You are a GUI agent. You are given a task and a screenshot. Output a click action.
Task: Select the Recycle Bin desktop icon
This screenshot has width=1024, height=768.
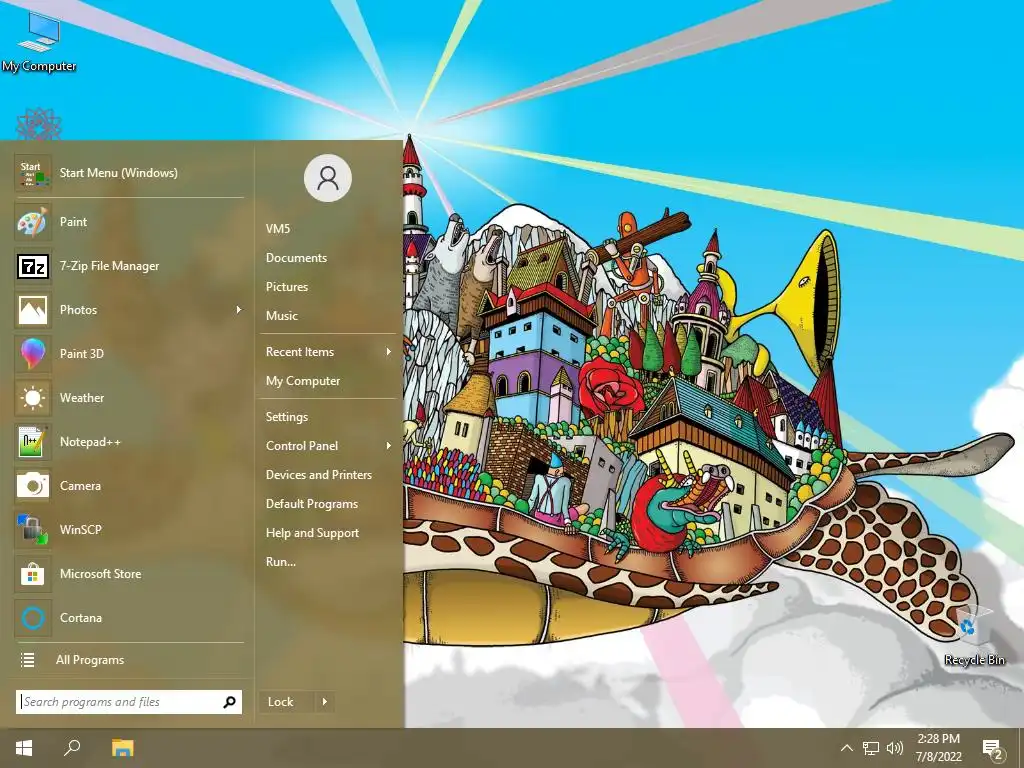pyautogui.click(x=974, y=637)
